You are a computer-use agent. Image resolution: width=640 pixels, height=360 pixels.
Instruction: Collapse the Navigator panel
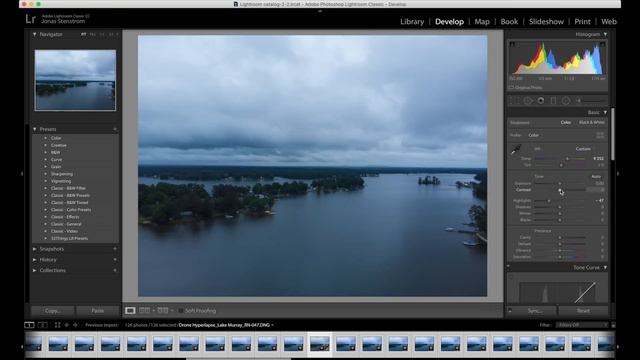35,34
